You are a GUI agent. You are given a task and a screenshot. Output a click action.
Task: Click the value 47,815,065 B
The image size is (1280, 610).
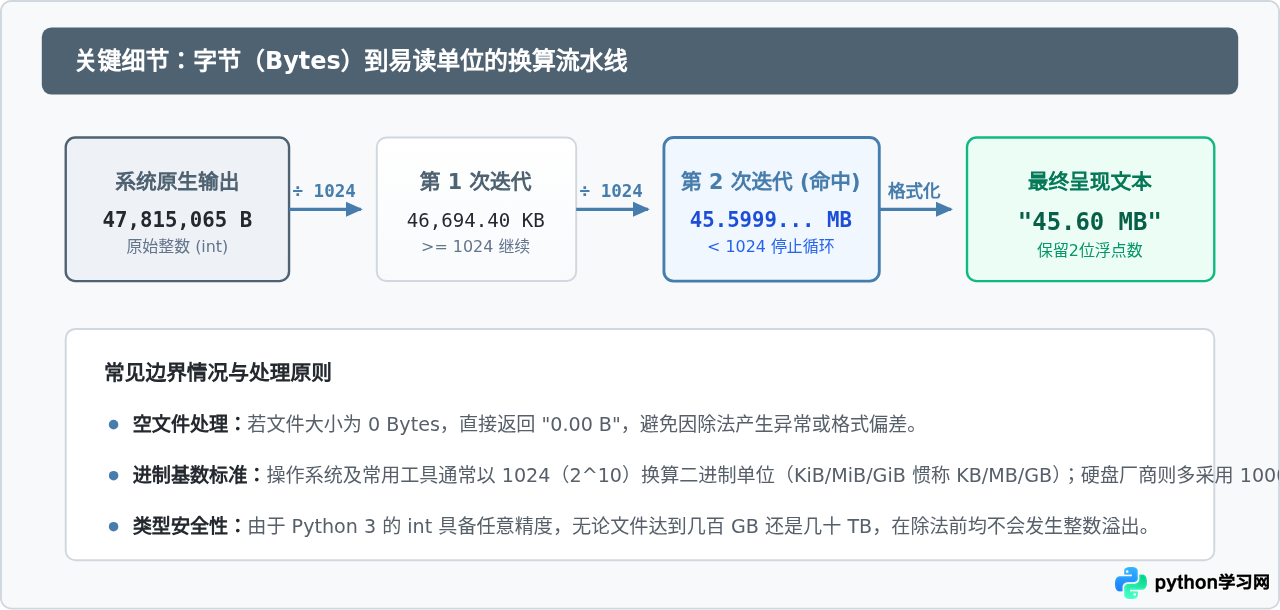(177, 219)
